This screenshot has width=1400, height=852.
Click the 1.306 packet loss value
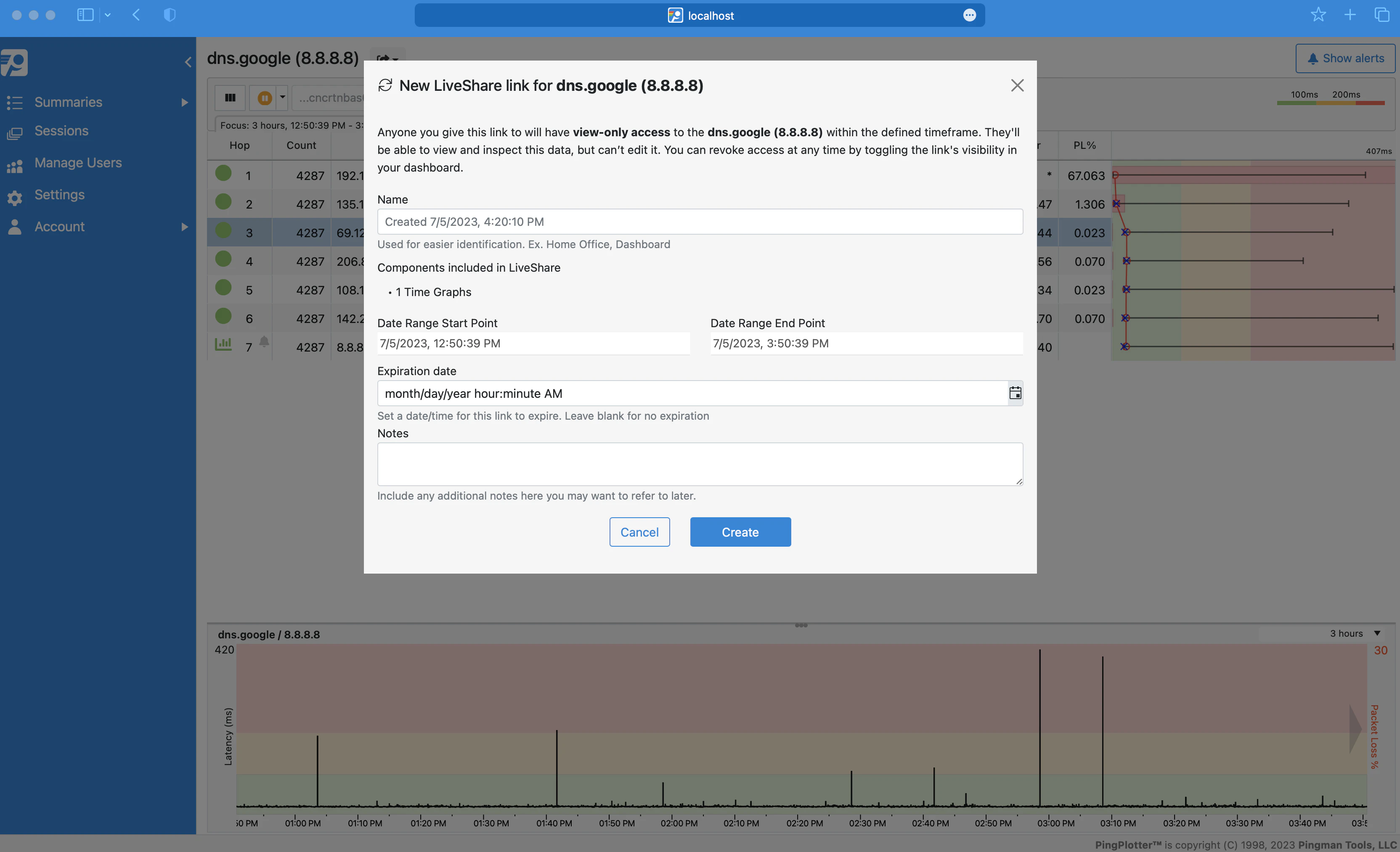pos(1089,204)
